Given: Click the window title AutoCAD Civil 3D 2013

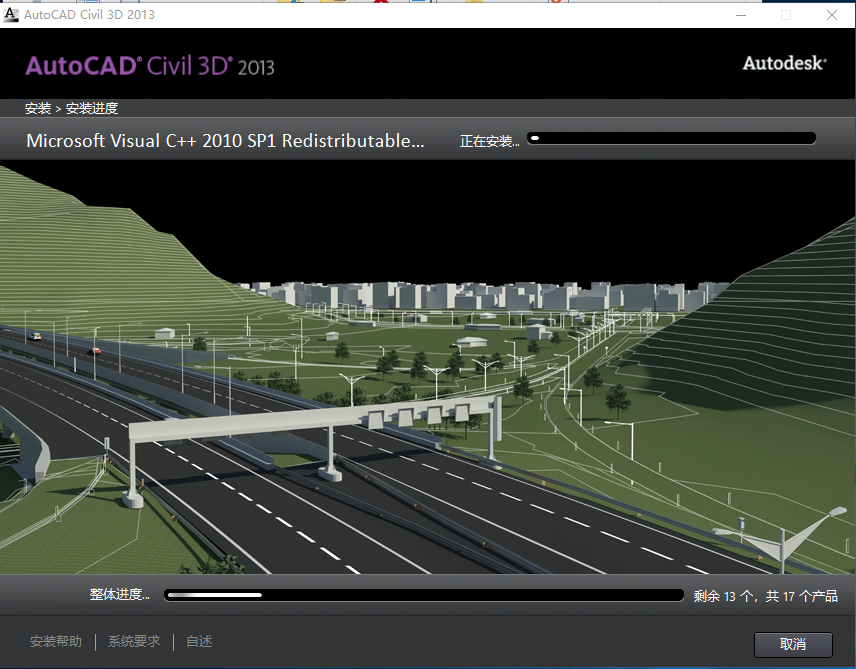Looking at the screenshot, I should [89, 15].
